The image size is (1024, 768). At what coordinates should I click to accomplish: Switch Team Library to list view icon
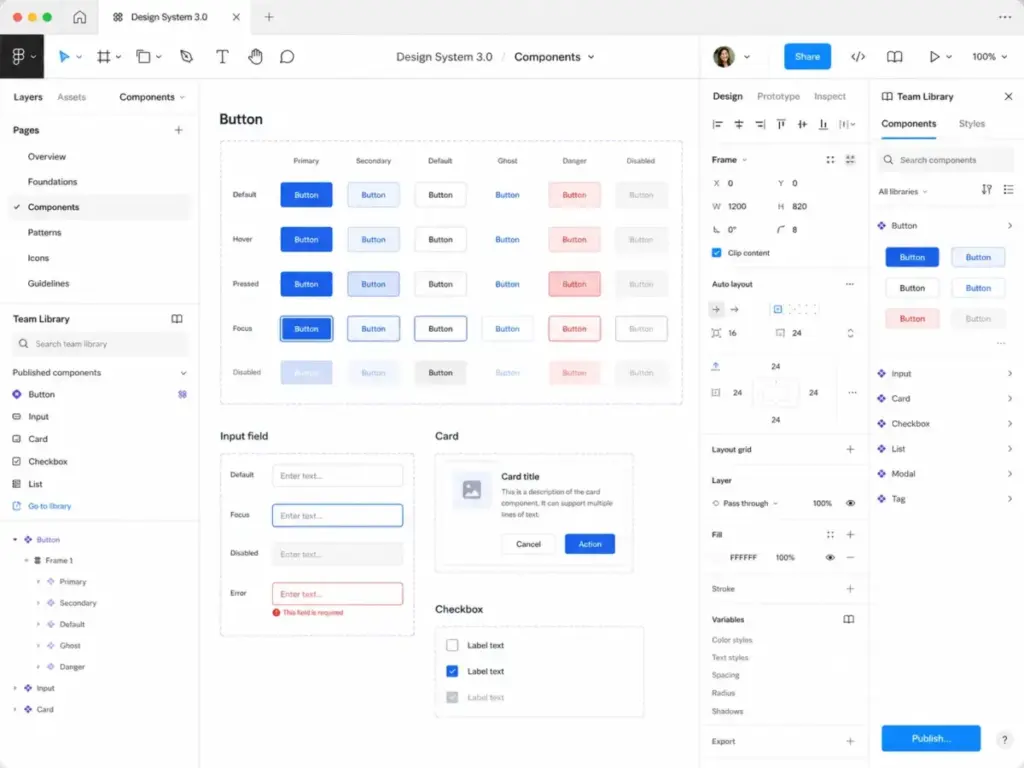1009,189
